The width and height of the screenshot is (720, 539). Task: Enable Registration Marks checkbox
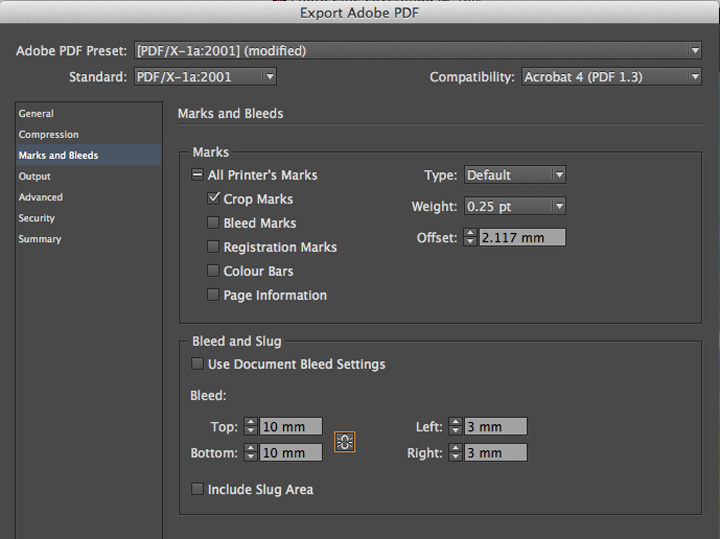(213, 247)
